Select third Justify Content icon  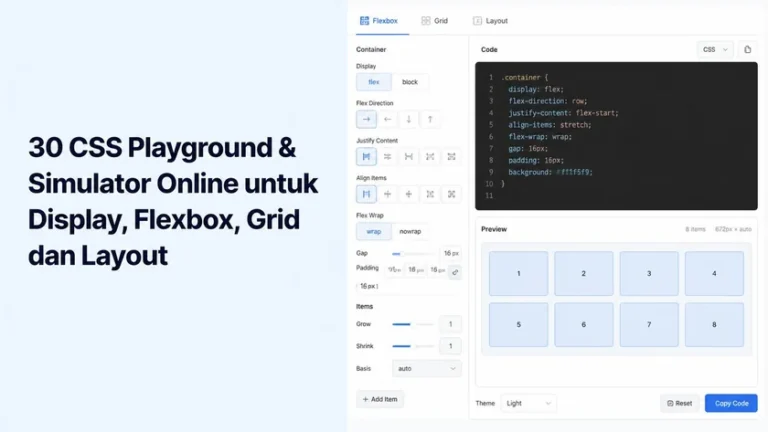pos(408,157)
